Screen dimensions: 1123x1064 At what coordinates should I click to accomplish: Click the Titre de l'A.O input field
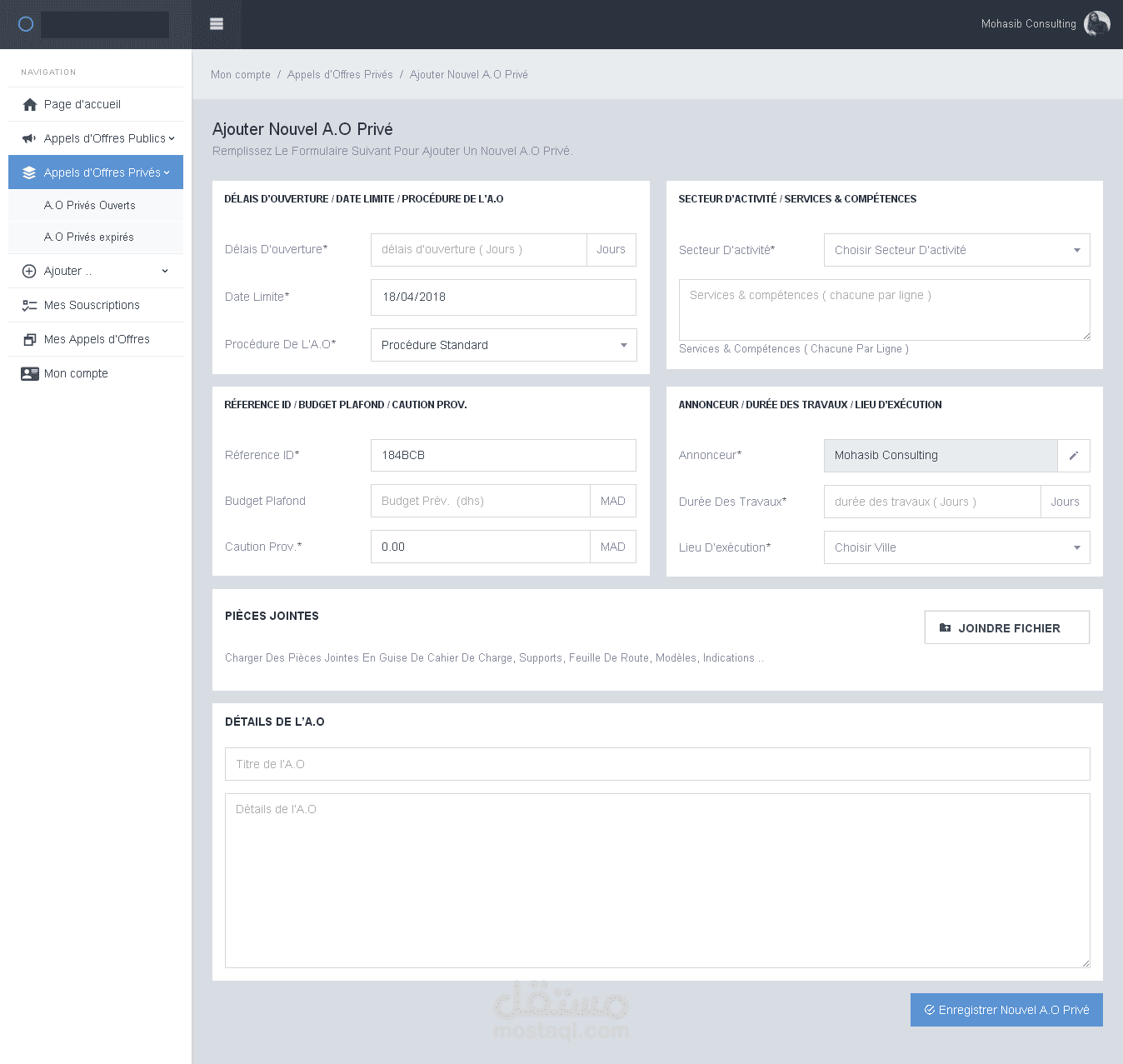657,764
